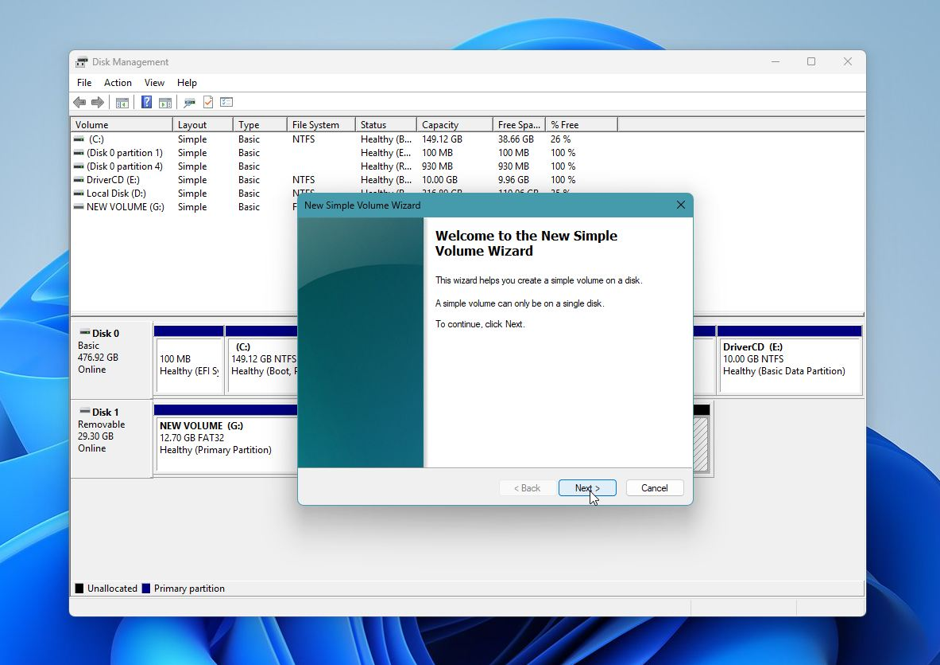Viewport: 940px width, 665px height.
Task: Click the document with red checkmark icon
Action: (x=208, y=102)
